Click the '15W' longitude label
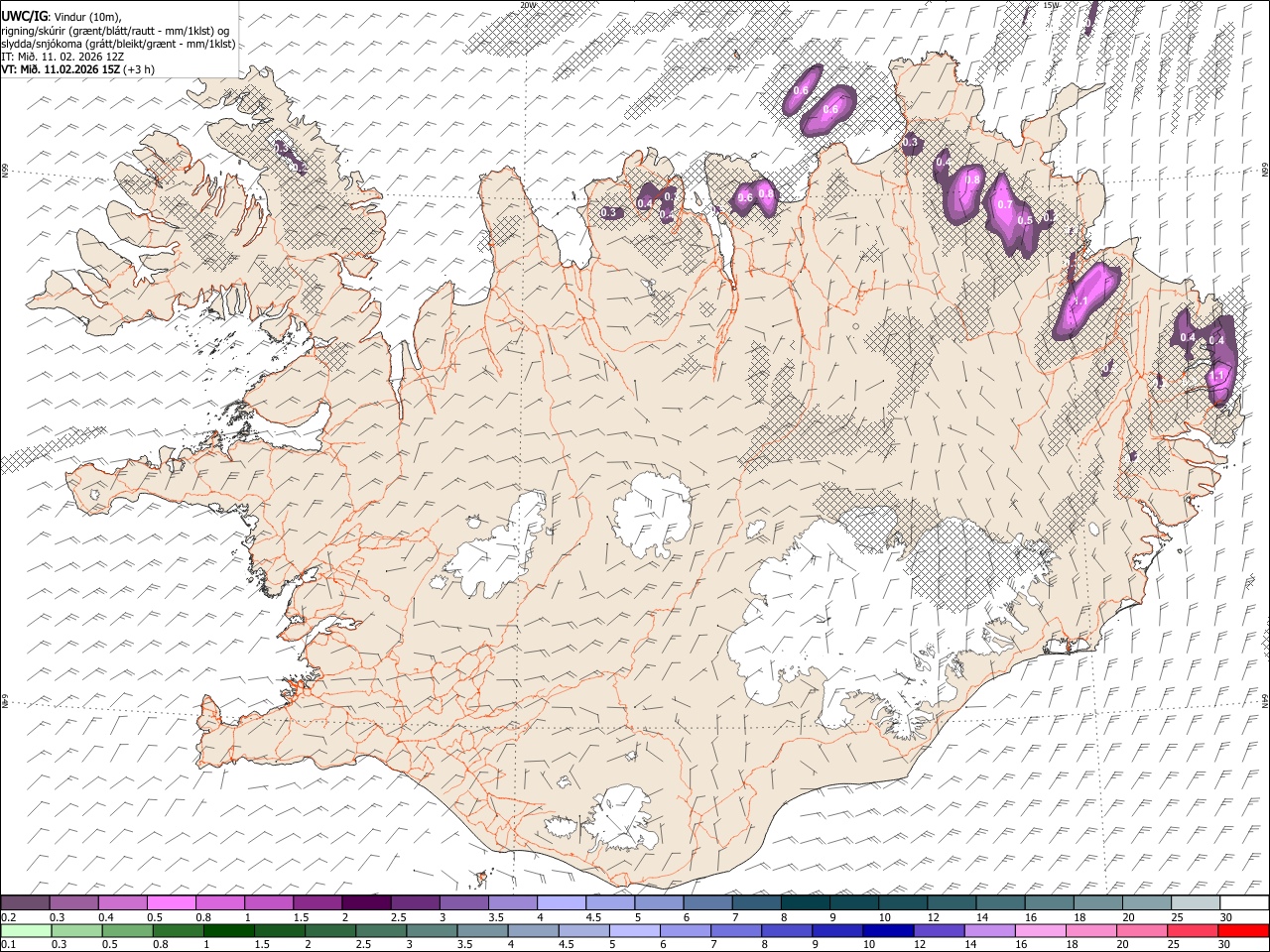The image size is (1270, 952). click(x=1051, y=5)
